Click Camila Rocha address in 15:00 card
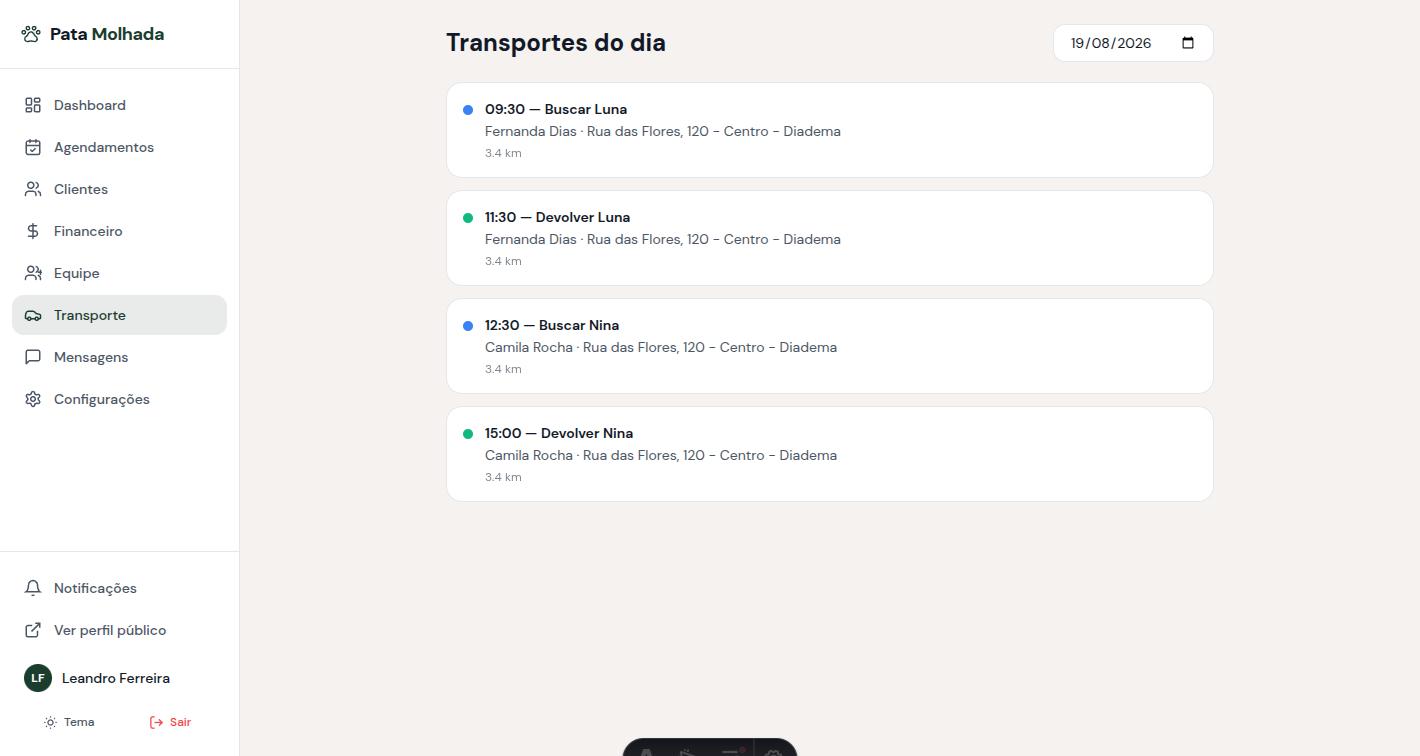 661,455
